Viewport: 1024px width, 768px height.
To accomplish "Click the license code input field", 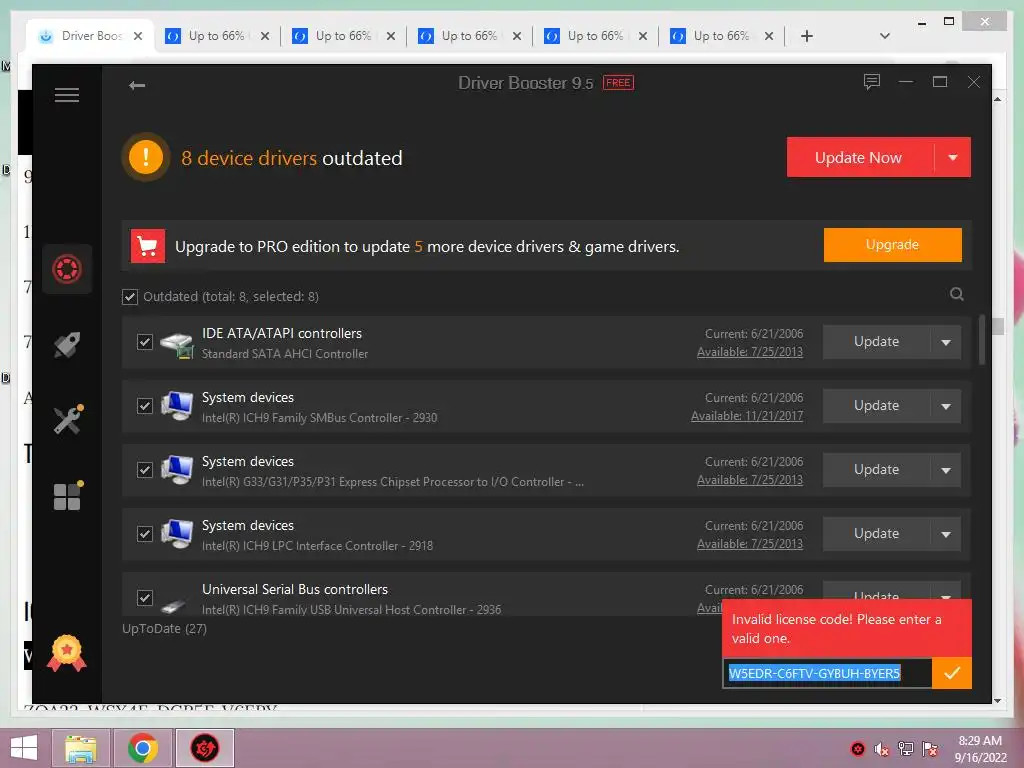I will [827, 673].
